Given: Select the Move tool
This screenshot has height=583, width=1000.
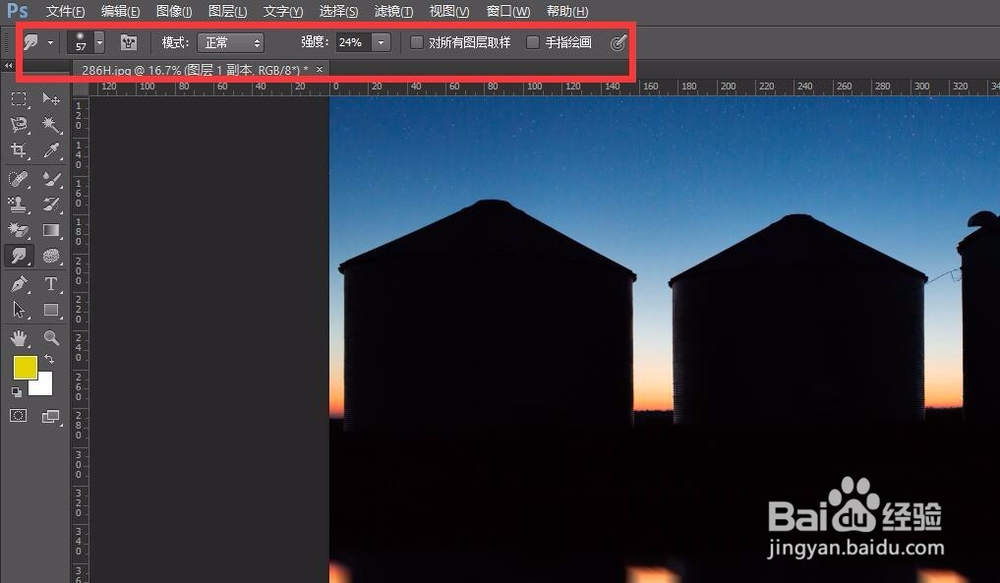Looking at the screenshot, I should point(51,99).
